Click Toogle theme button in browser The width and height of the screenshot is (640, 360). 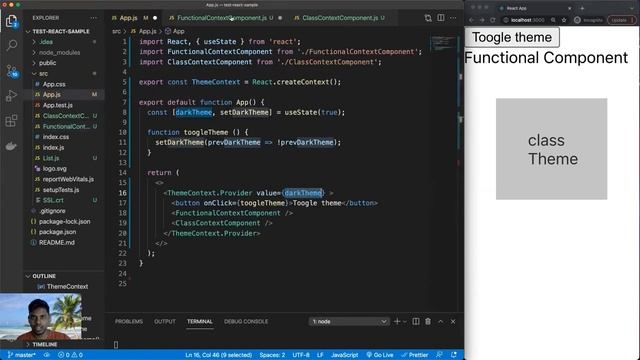(x=512, y=37)
